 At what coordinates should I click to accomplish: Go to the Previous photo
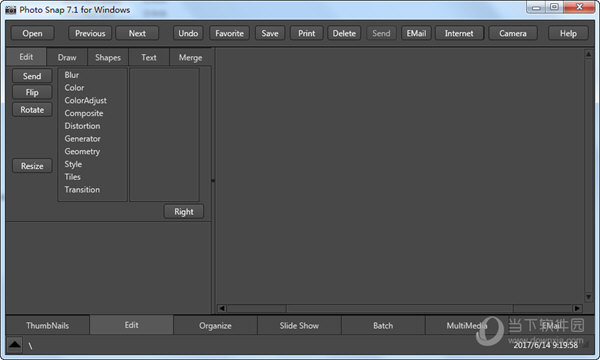tap(90, 34)
